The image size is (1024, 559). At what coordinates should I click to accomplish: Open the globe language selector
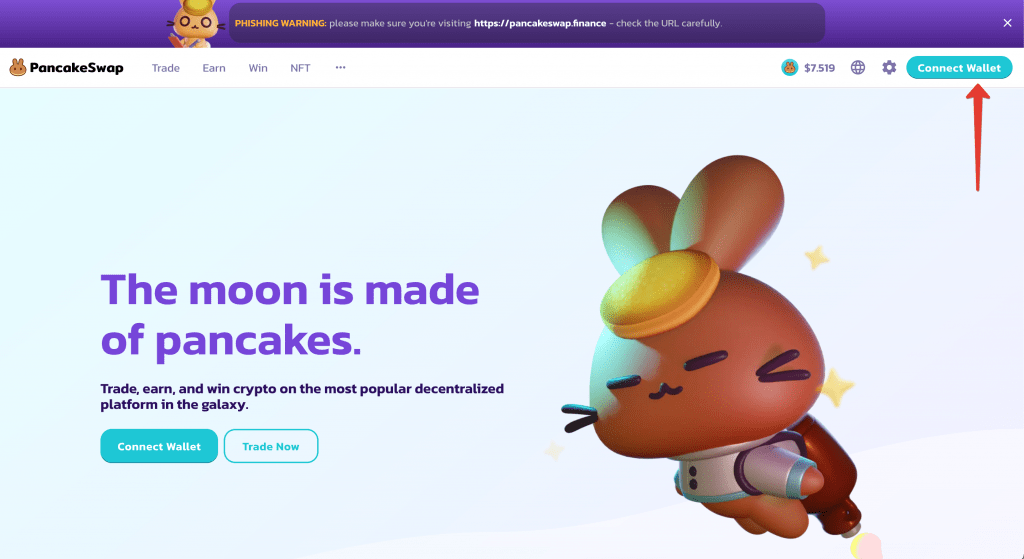[x=857, y=67]
